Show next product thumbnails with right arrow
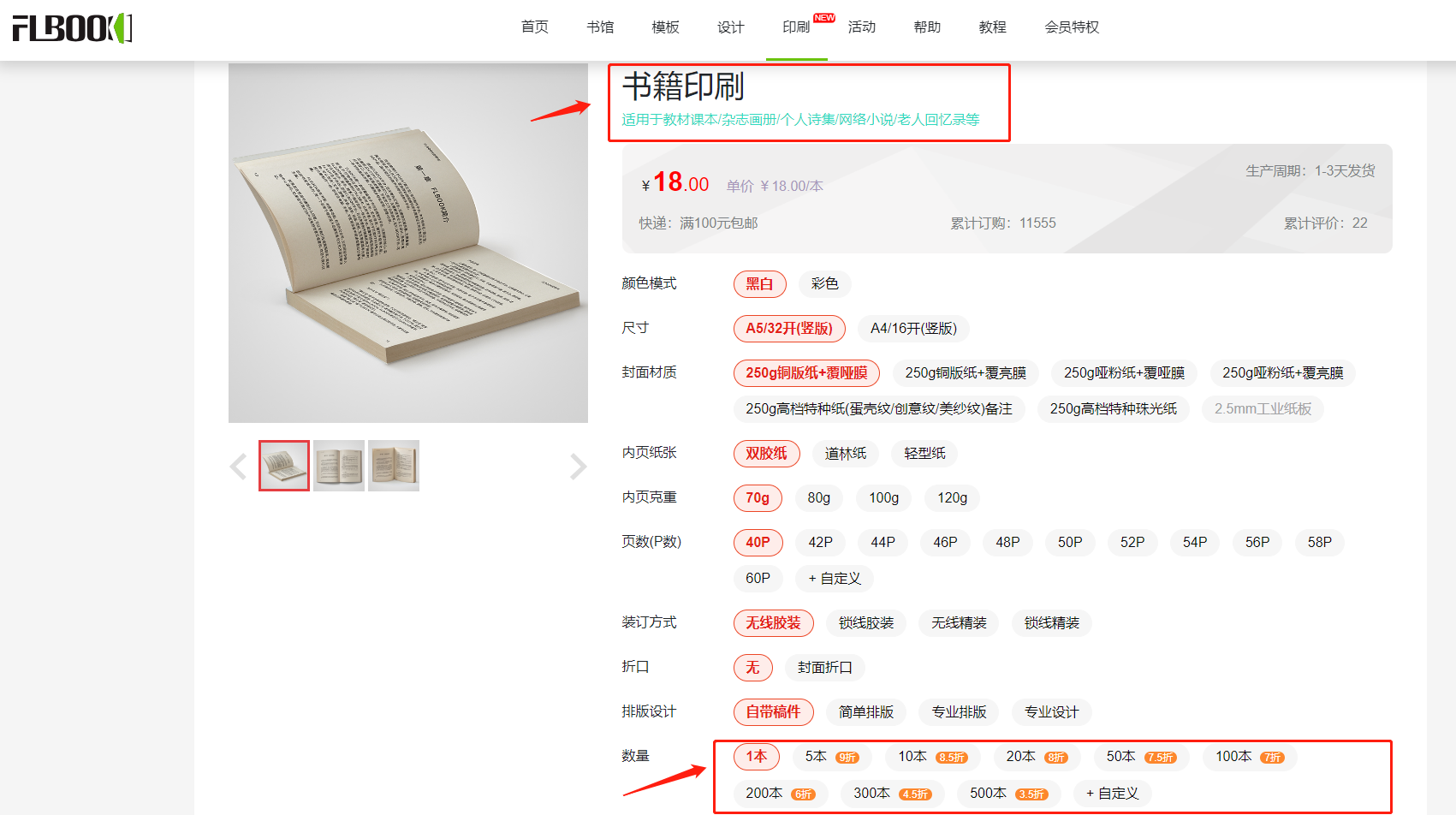The height and width of the screenshot is (815, 1456). pos(579,467)
